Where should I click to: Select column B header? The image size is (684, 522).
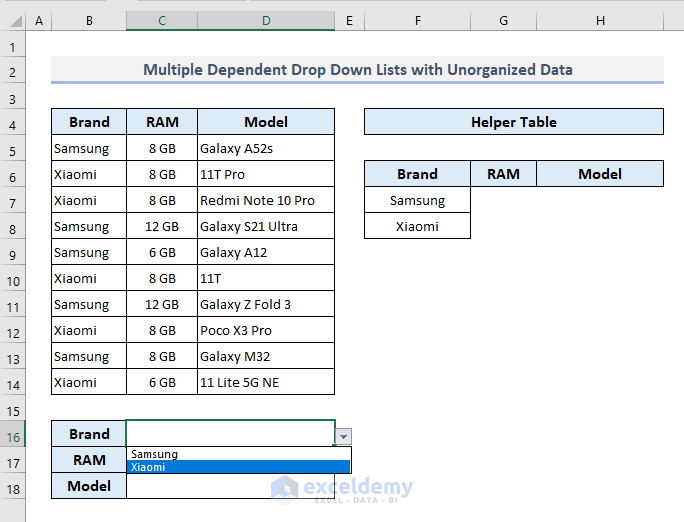coord(89,20)
